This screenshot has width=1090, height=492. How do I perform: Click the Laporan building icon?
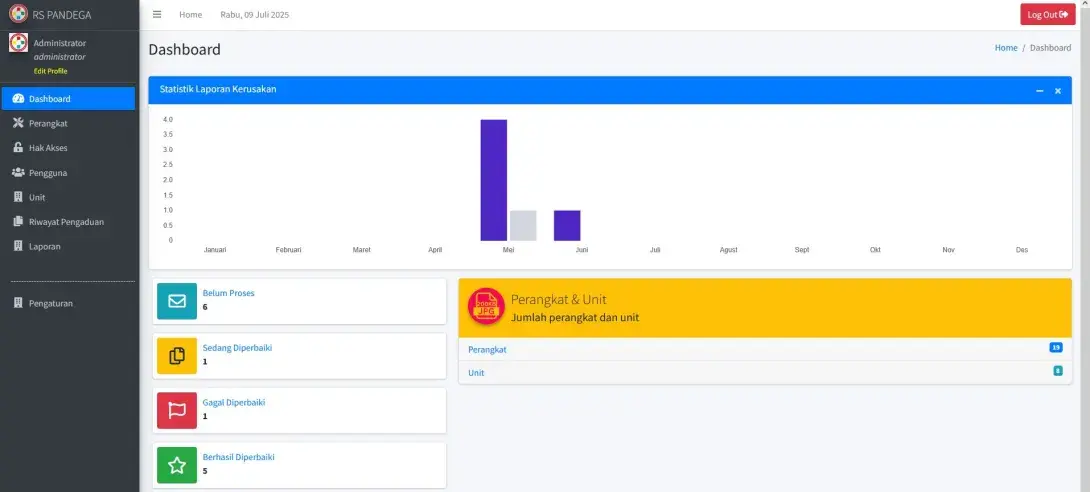(18, 246)
